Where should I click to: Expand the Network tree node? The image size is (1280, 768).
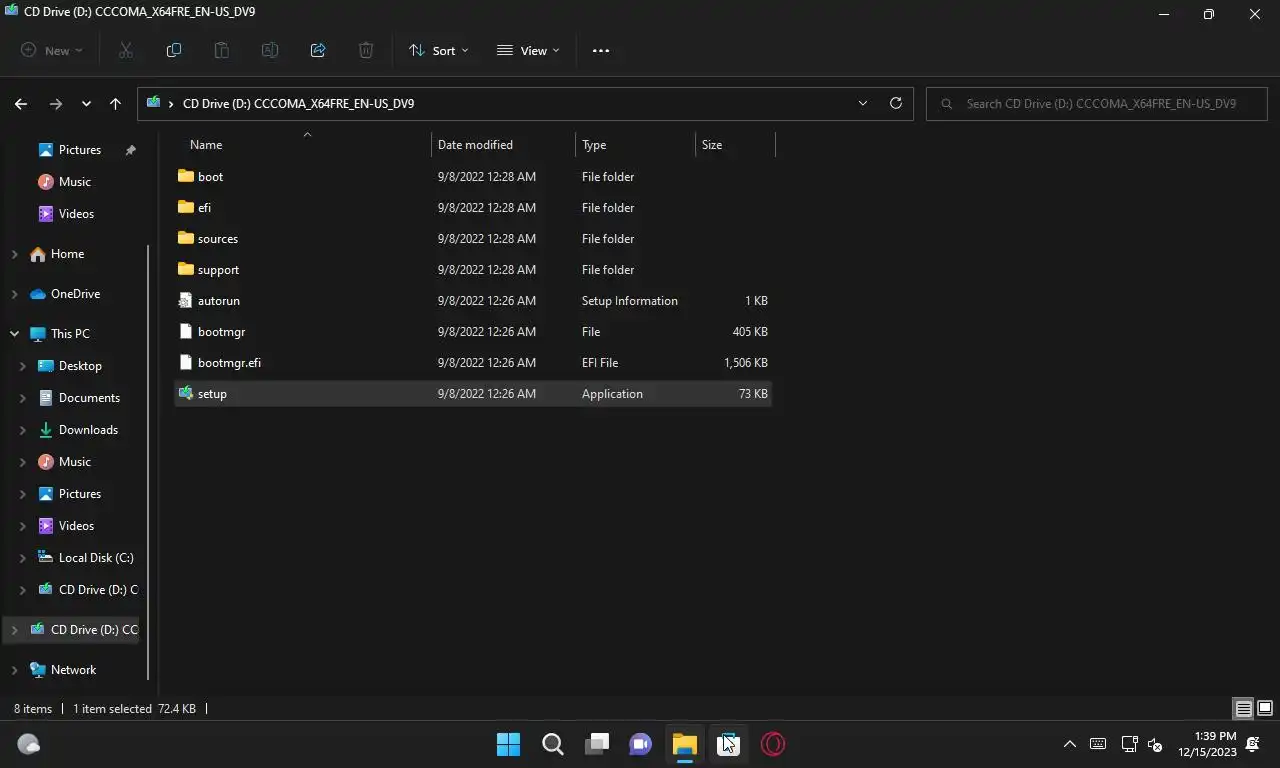click(14, 670)
